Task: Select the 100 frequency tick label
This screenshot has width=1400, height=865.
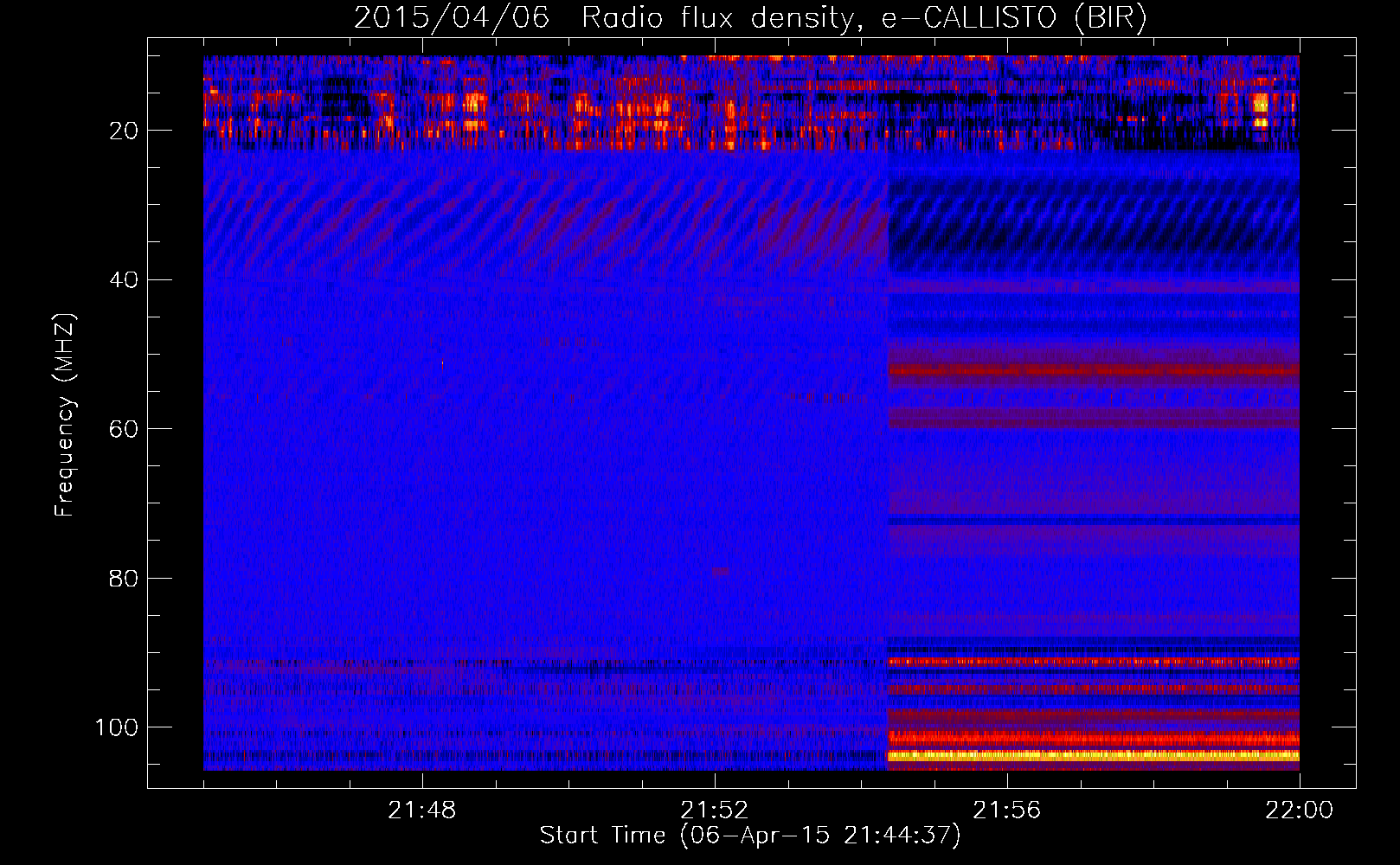Action: 117,727
